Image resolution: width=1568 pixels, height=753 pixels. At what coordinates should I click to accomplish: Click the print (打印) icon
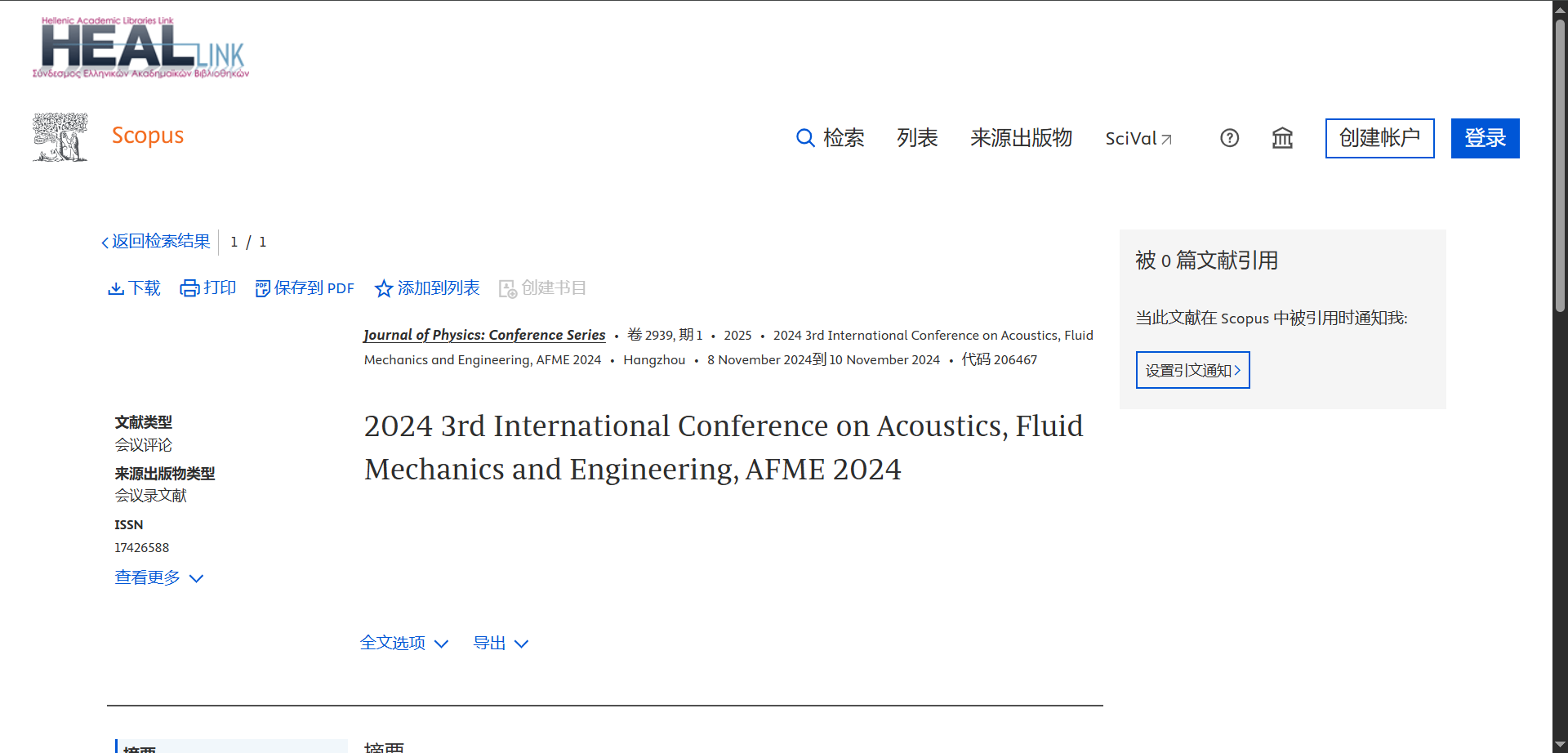tap(189, 288)
